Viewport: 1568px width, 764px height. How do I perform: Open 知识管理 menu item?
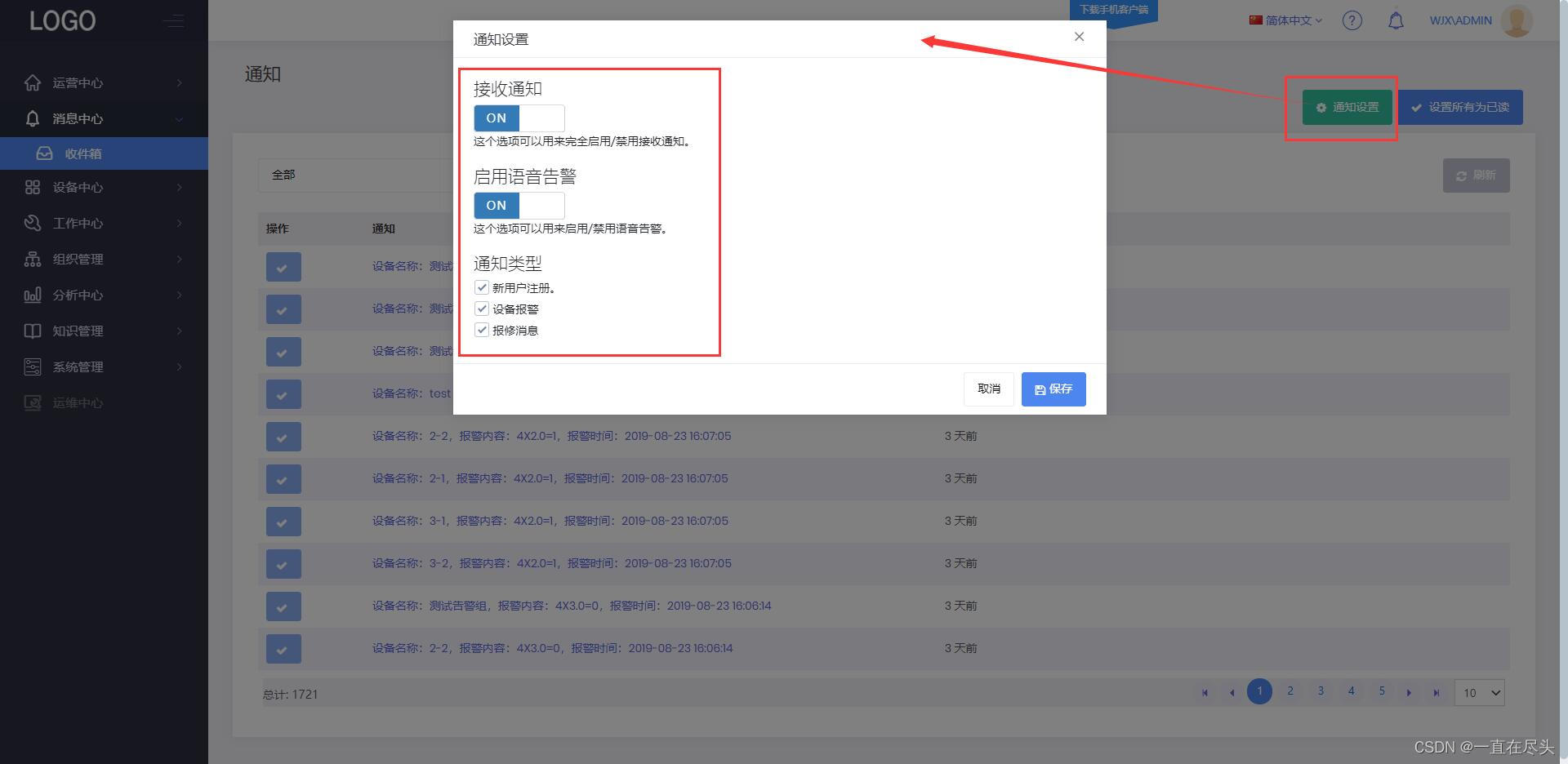[x=104, y=331]
